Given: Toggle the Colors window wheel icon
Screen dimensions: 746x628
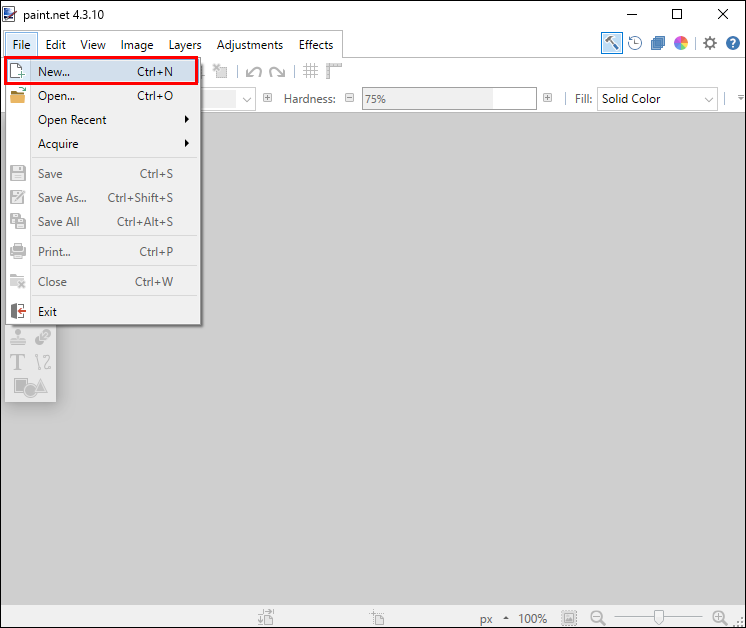Looking at the screenshot, I should click(x=681, y=43).
